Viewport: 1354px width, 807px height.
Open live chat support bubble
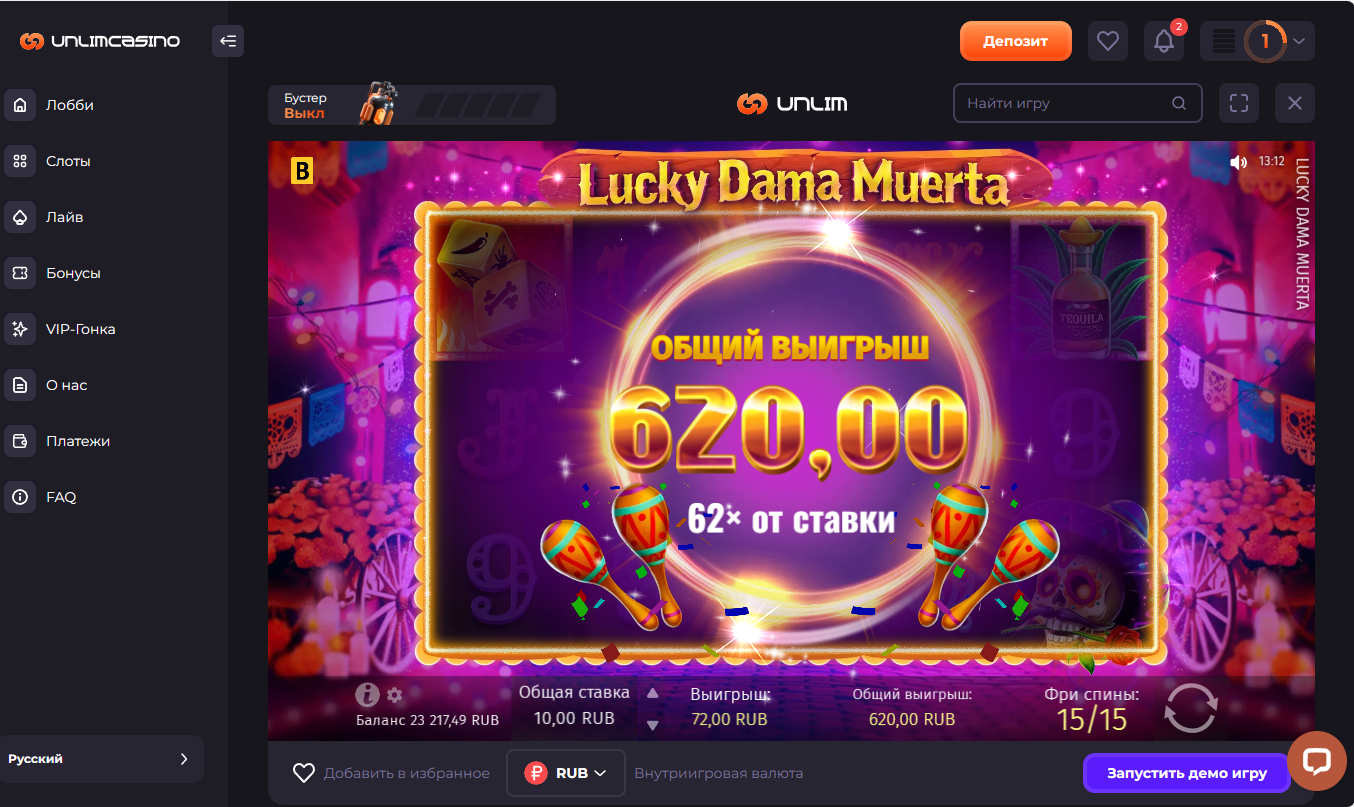coord(1316,762)
